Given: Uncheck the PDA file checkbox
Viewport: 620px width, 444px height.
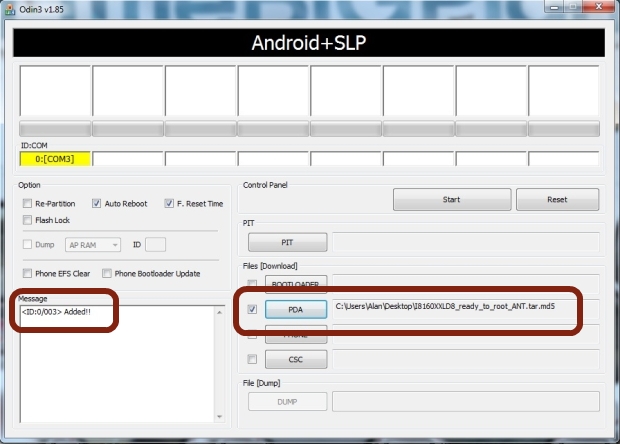Looking at the screenshot, I should tap(252, 309).
